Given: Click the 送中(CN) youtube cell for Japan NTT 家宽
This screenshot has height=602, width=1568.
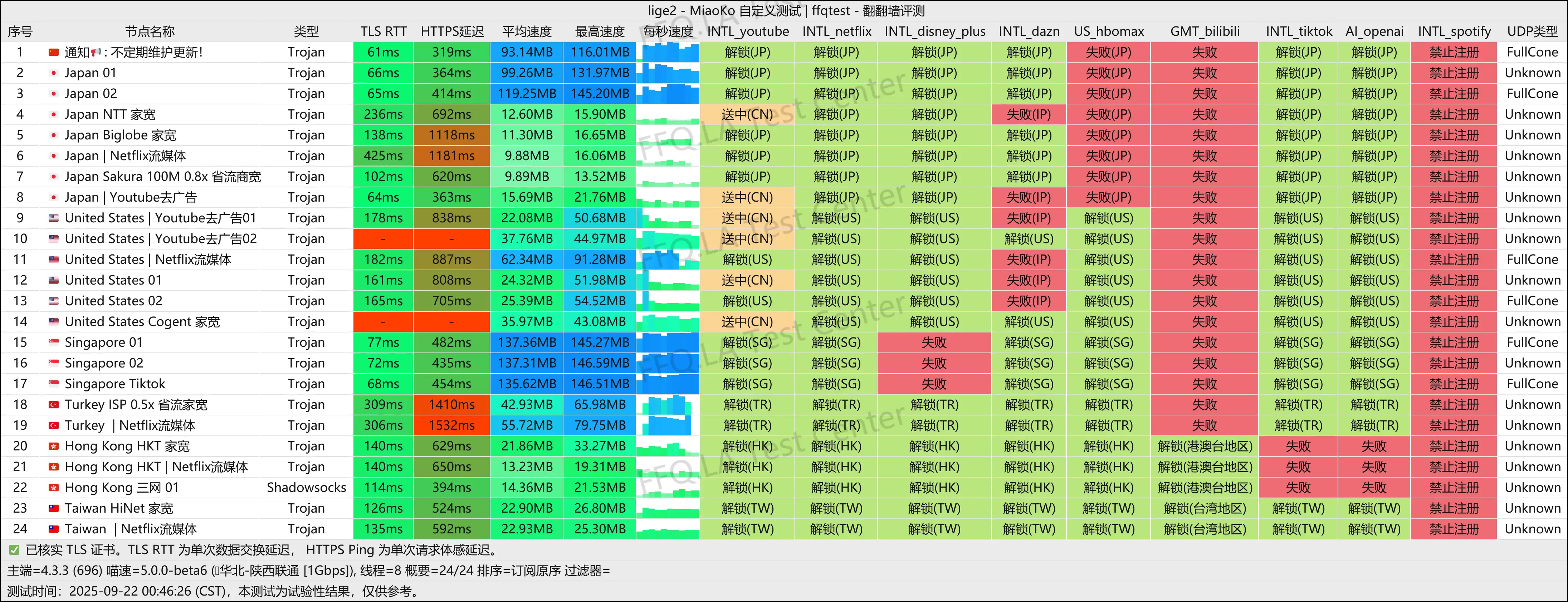Looking at the screenshot, I should click(x=747, y=114).
